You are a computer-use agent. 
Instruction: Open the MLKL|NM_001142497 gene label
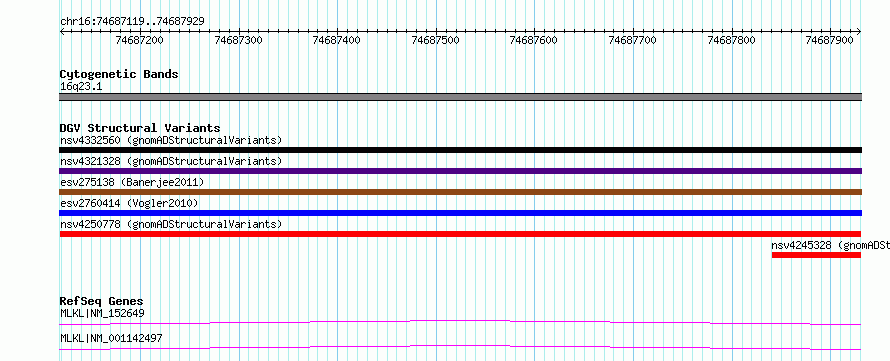[111, 338]
